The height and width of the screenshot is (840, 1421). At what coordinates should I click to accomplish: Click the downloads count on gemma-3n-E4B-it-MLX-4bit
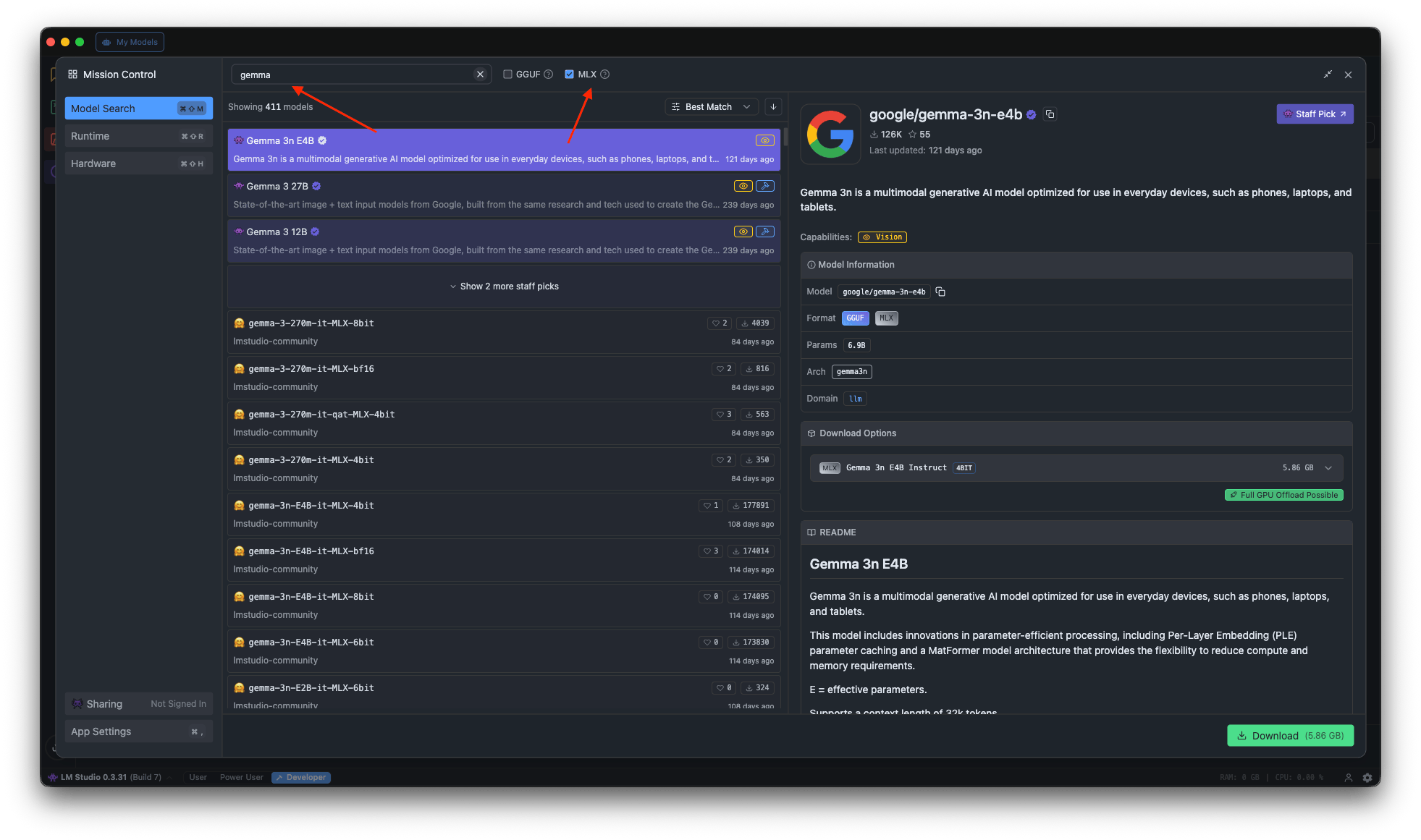point(750,506)
